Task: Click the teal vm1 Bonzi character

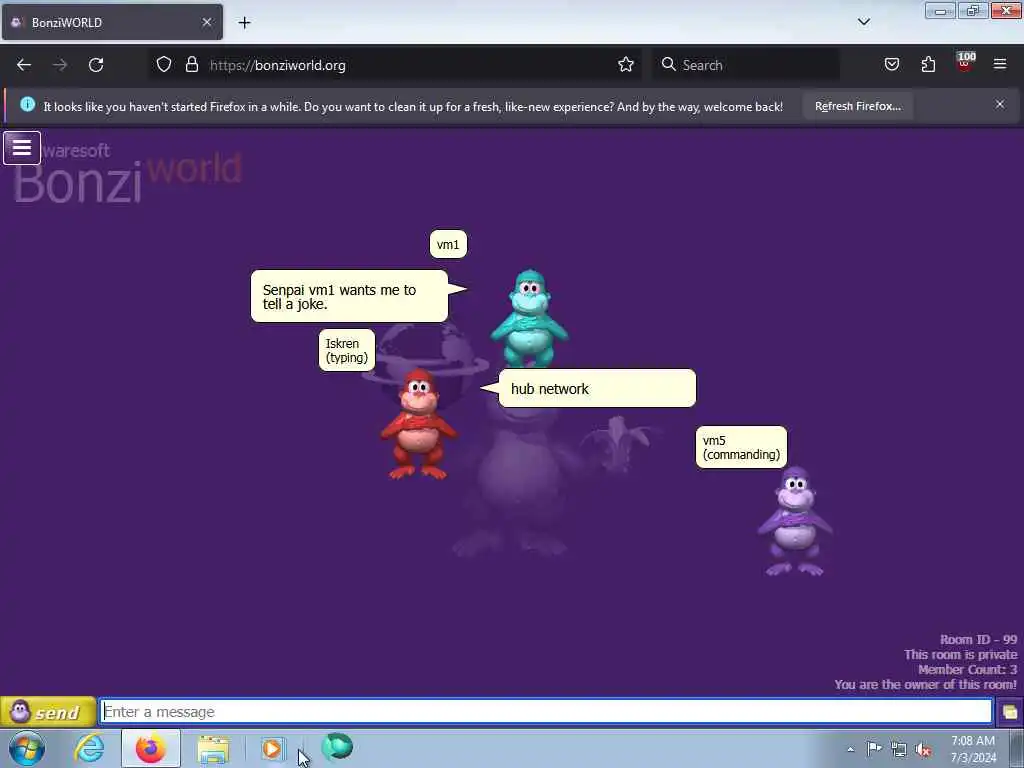Action: (530, 318)
